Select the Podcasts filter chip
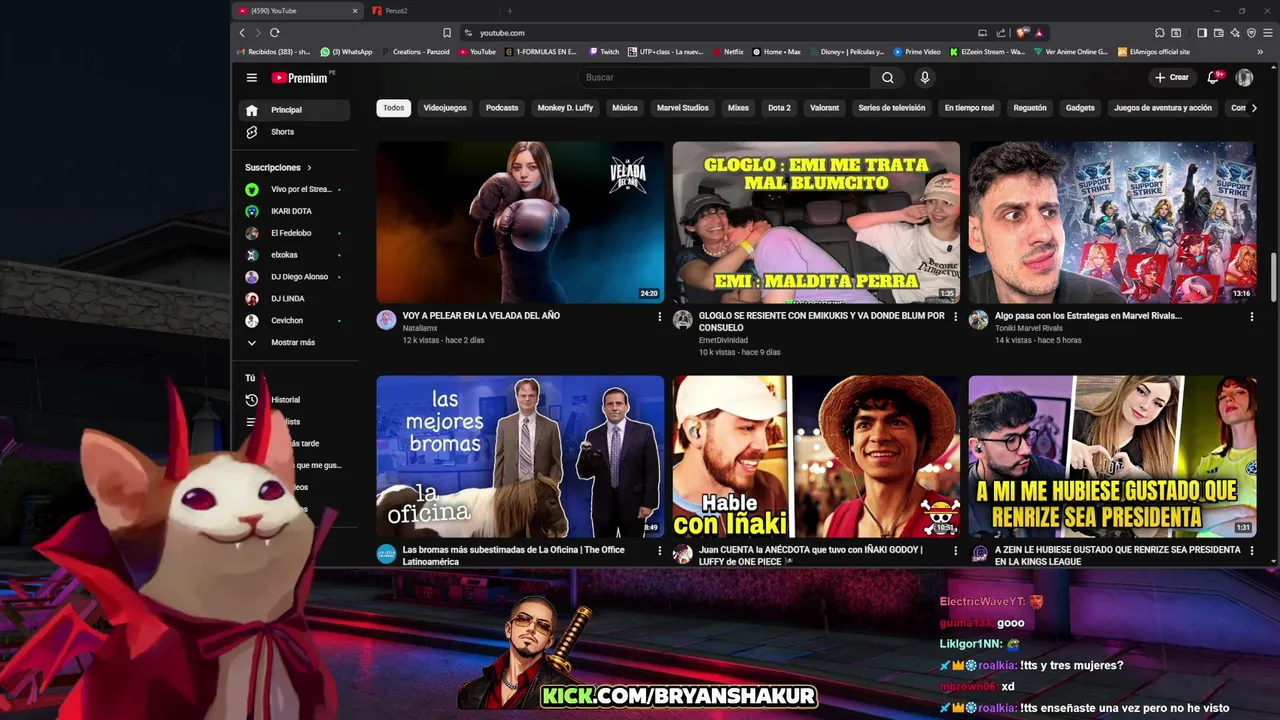The image size is (1280, 720). [x=502, y=108]
